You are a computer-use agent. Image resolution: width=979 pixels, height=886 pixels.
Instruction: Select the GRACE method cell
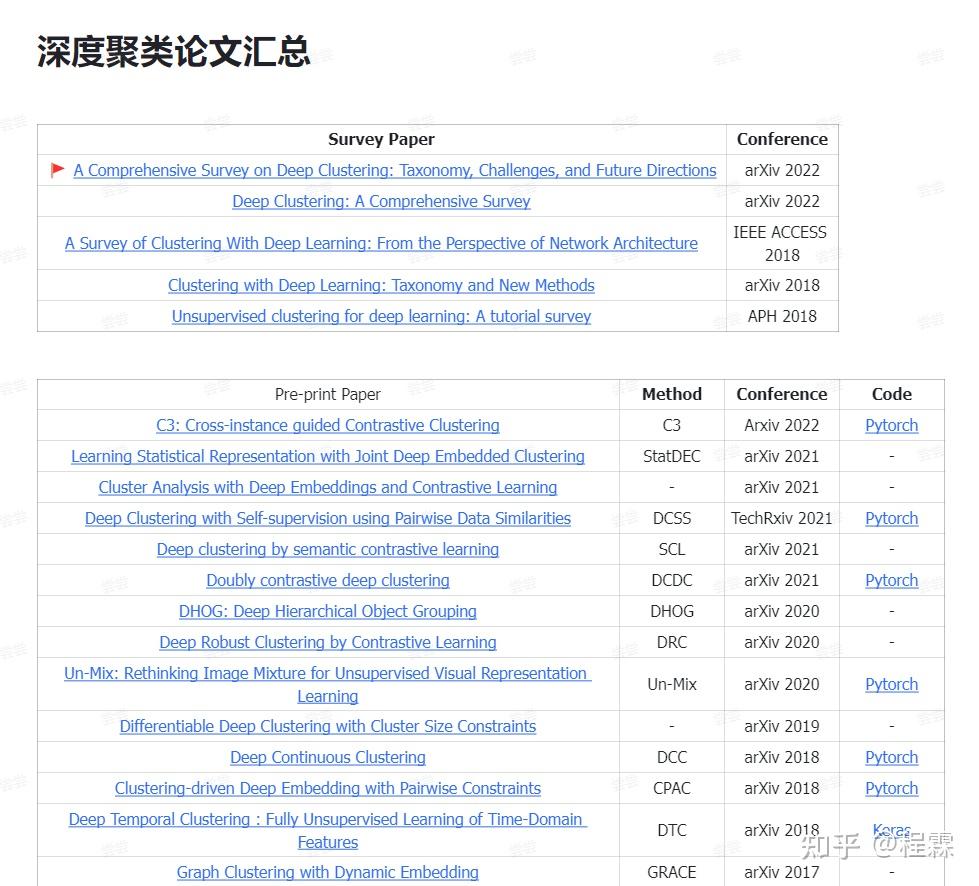(672, 873)
